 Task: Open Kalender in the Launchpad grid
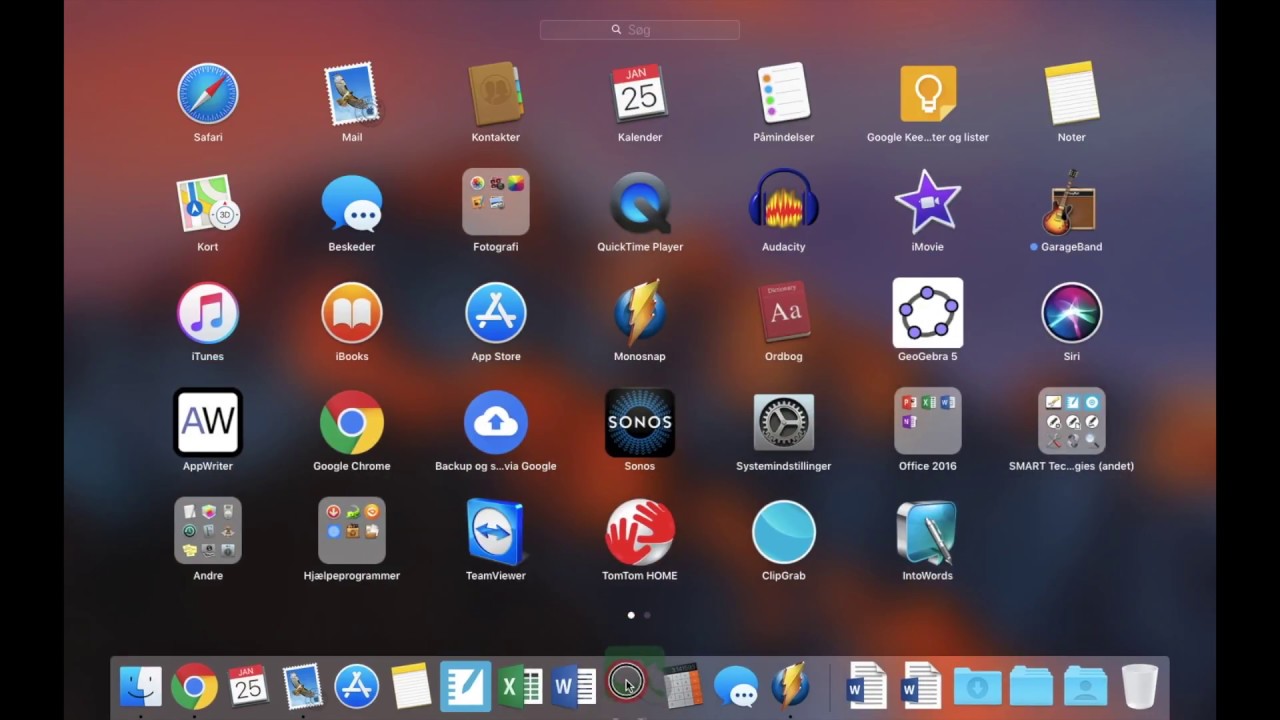pyautogui.click(x=640, y=94)
